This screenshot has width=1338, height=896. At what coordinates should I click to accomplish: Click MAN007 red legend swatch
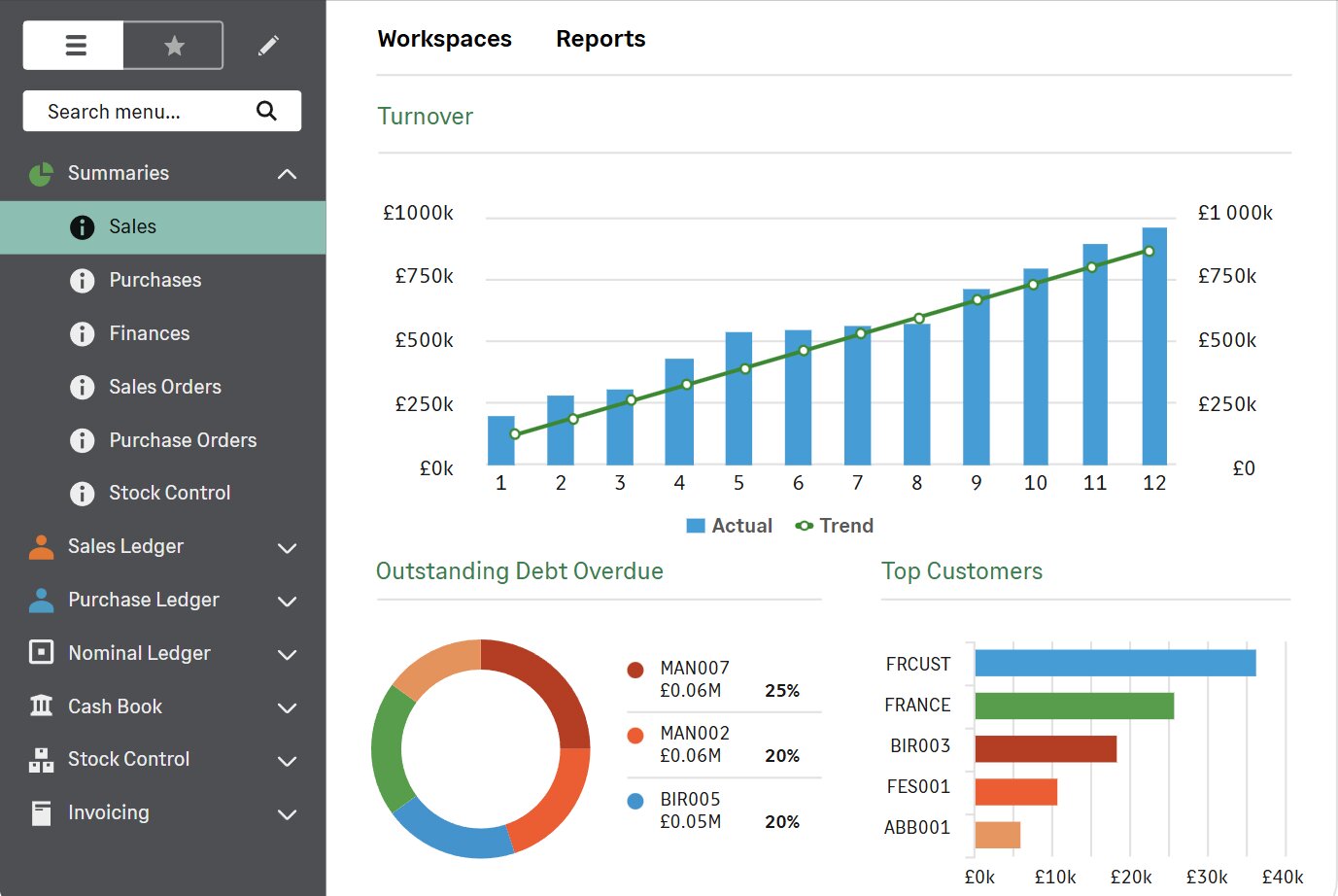click(x=635, y=670)
